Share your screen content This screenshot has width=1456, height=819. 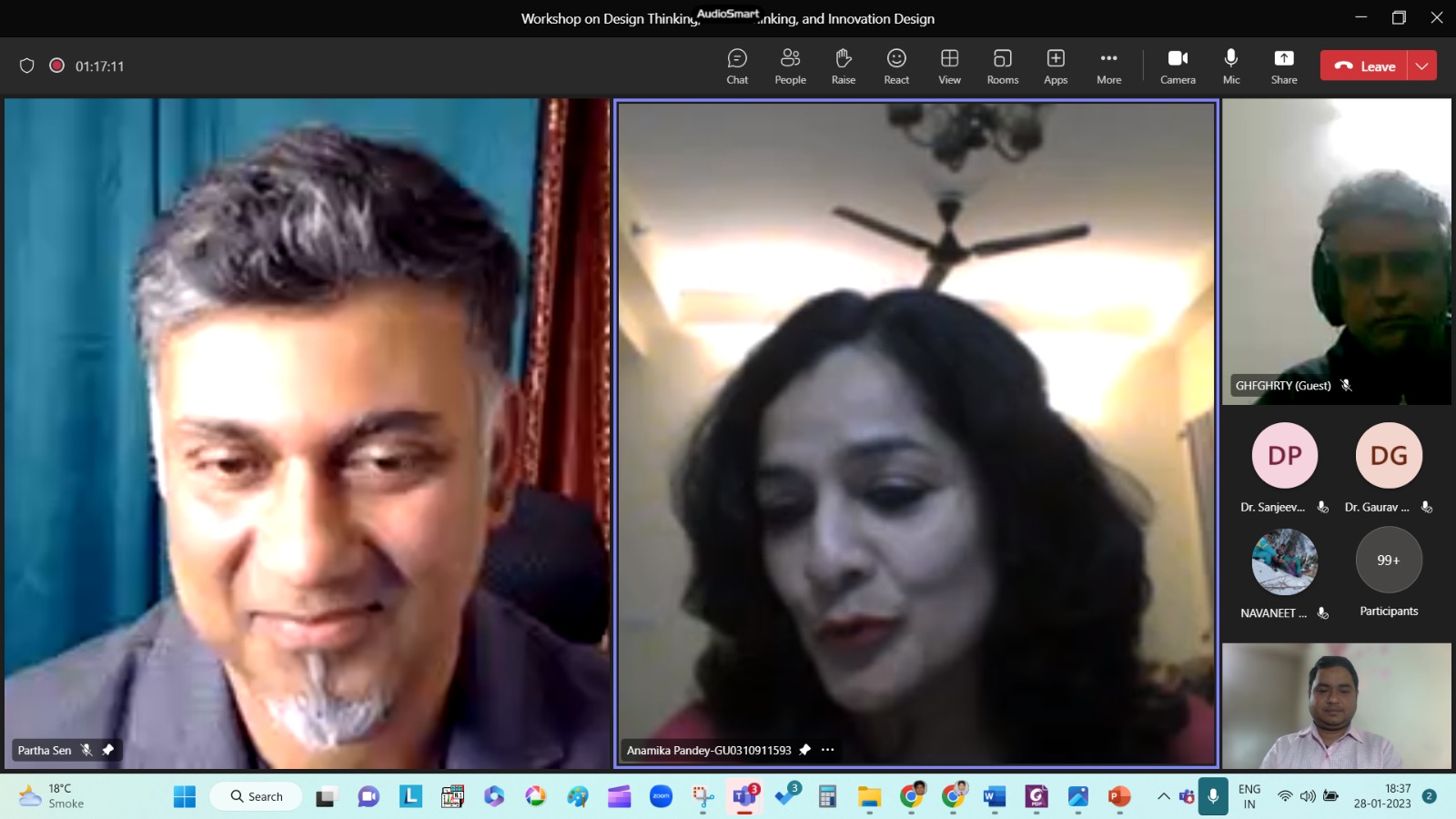(x=1284, y=66)
